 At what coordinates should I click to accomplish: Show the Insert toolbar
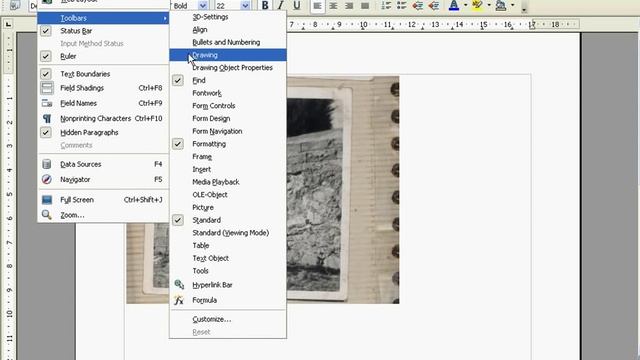click(x=228, y=169)
